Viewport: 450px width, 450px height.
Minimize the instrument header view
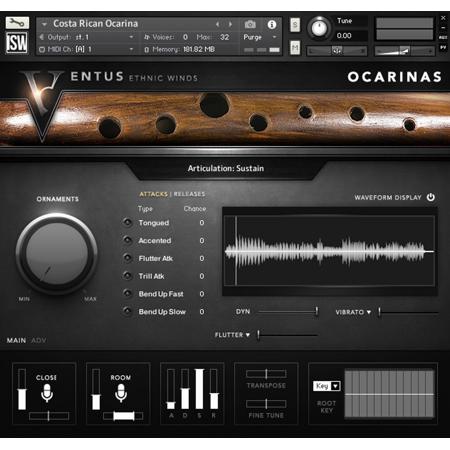pos(443,27)
